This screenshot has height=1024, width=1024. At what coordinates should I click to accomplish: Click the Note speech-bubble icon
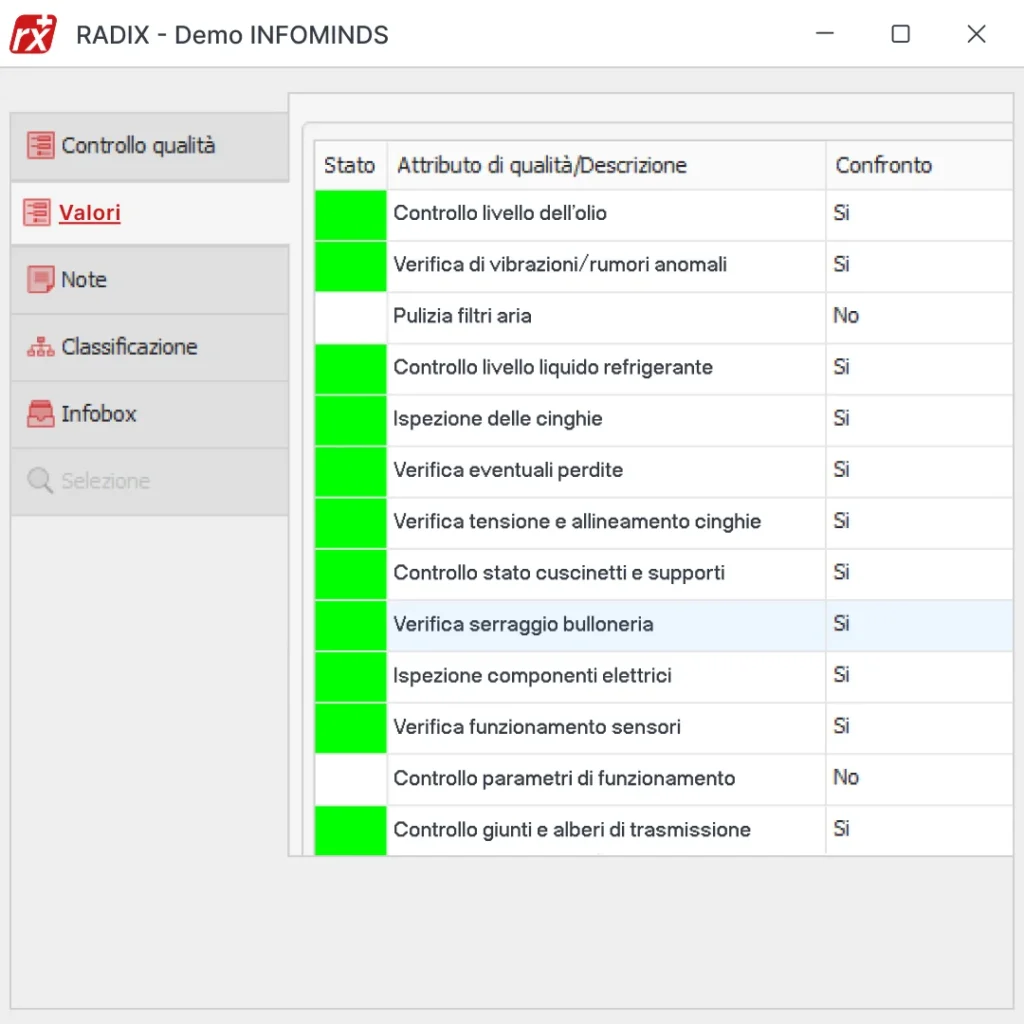pyautogui.click(x=40, y=279)
